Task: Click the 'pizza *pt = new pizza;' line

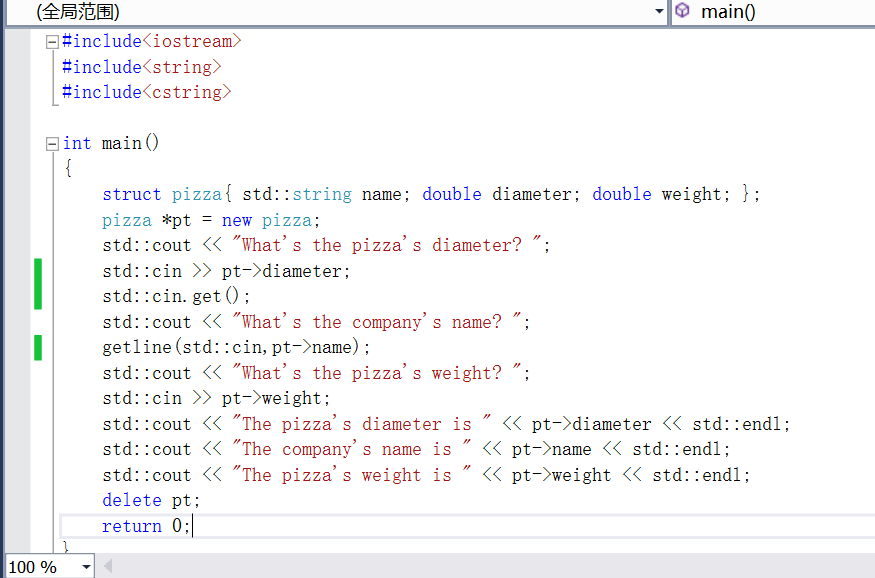Action: [211, 220]
